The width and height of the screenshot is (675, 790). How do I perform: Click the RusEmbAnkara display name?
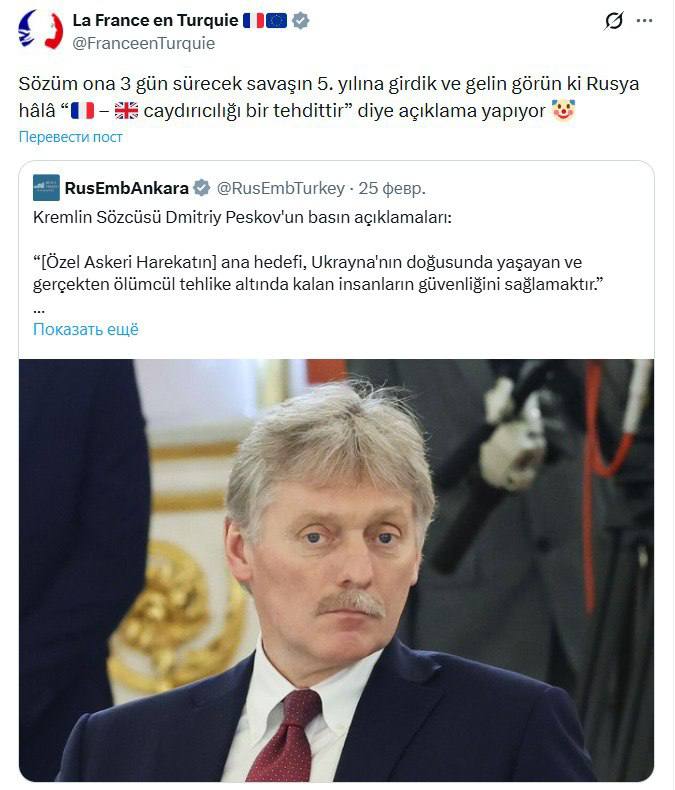coord(126,188)
